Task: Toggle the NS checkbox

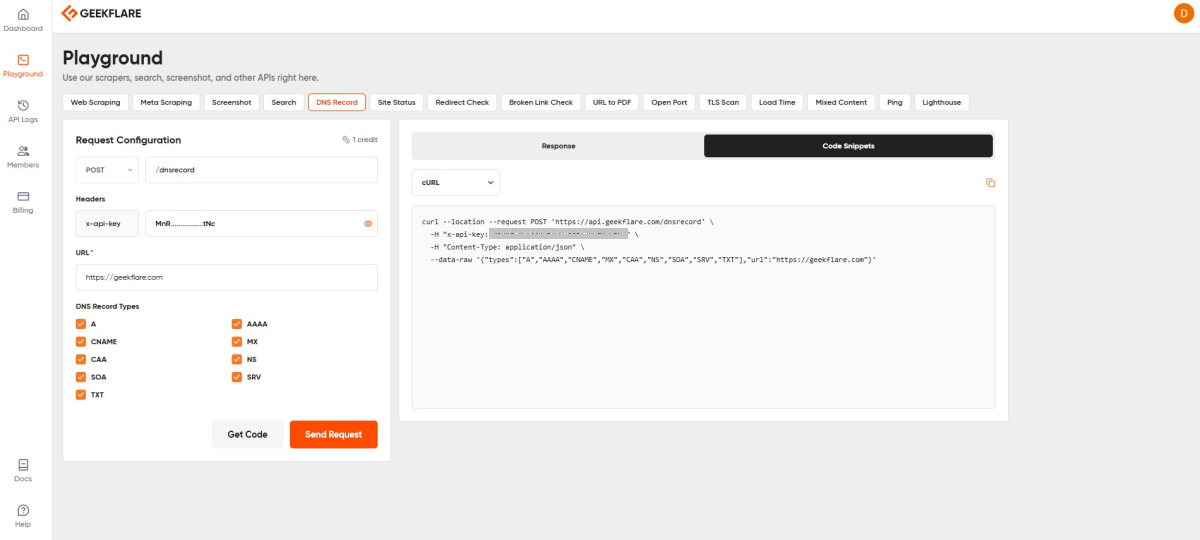Action: [x=237, y=359]
